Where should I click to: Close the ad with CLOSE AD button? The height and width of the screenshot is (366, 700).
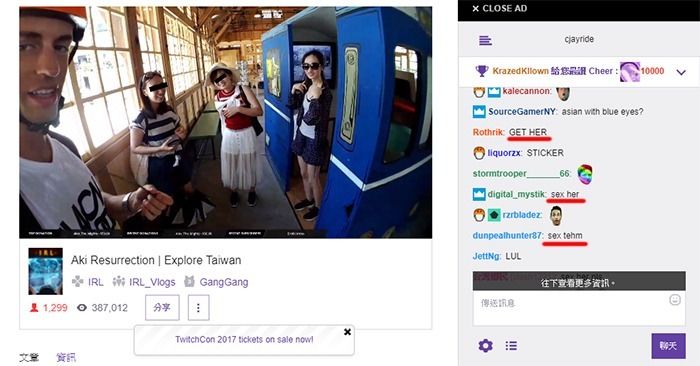pos(500,8)
